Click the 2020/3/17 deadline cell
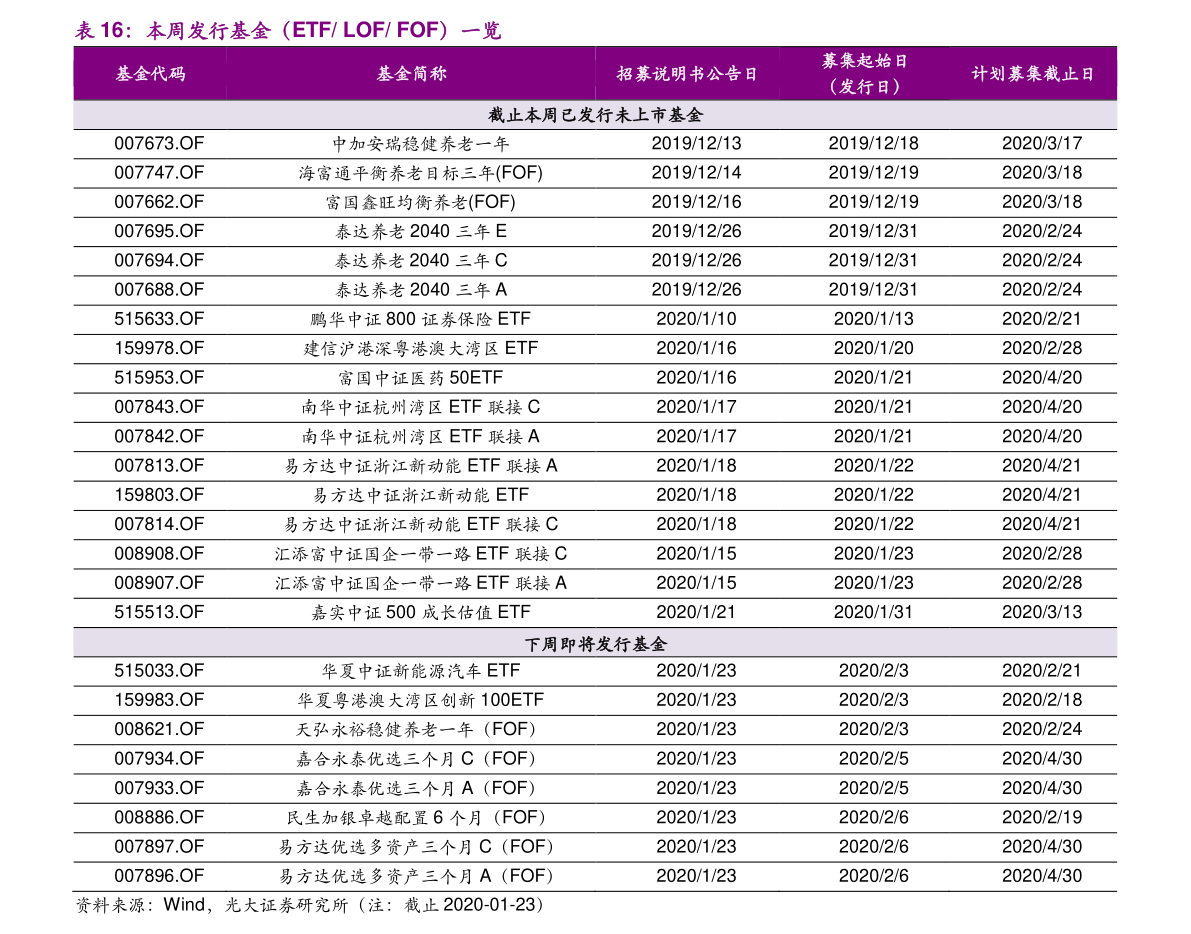This screenshot has width=1191, height=934. (x=1041, y=144)
